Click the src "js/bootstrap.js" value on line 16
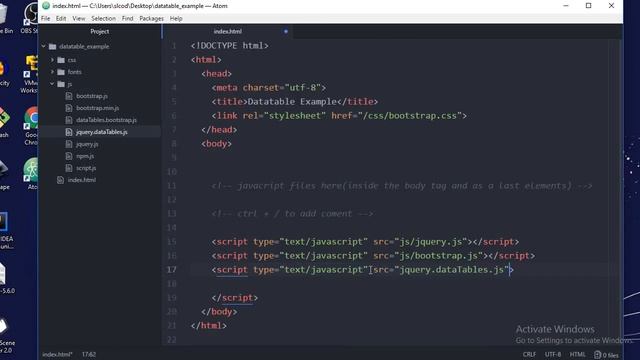Viewport: 640px width, 360px height. pos(438,256)
